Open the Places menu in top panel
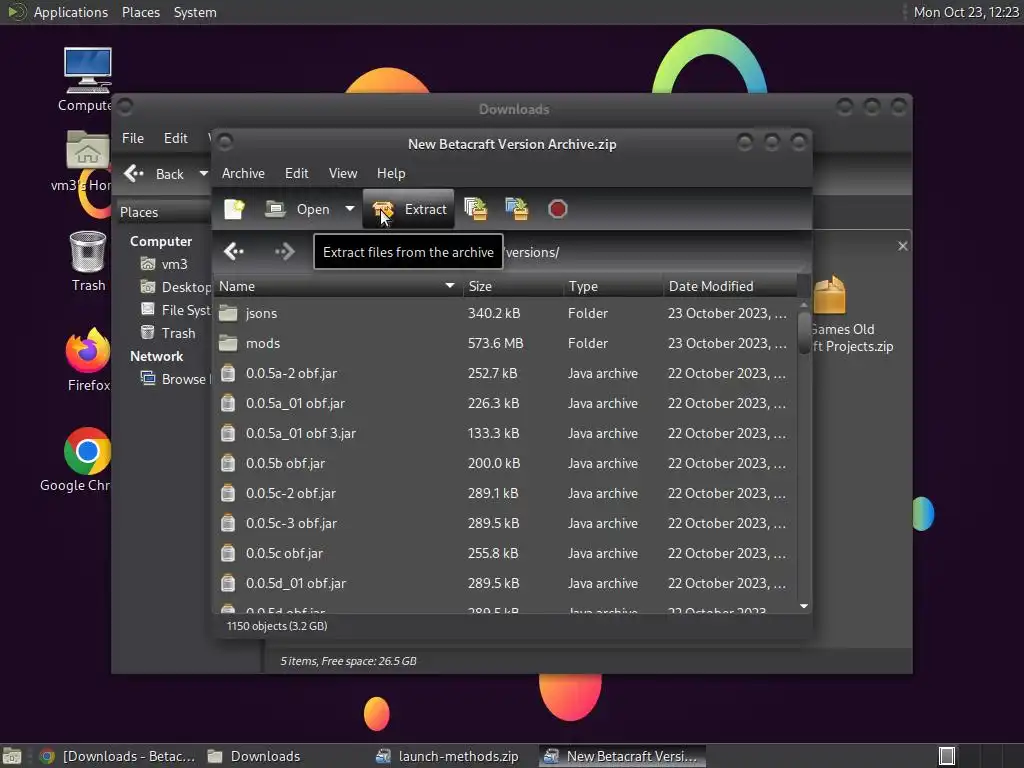 140,12
